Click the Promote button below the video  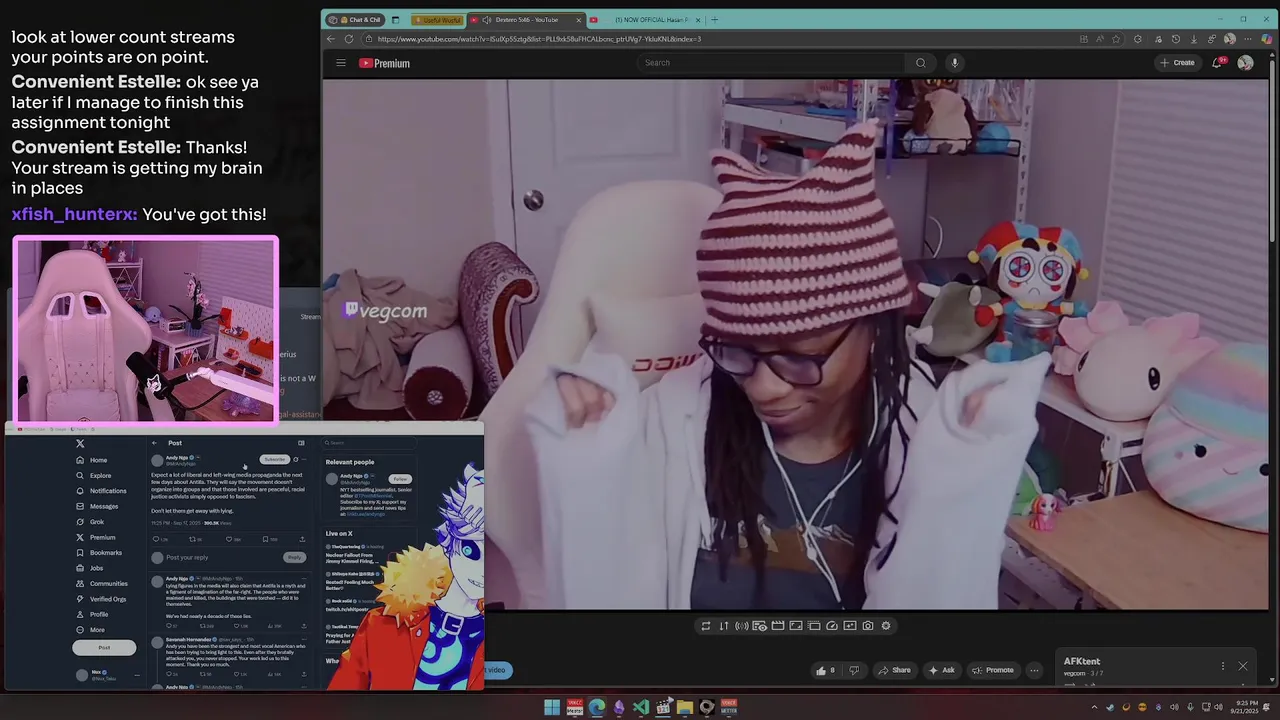coord(993,671)
